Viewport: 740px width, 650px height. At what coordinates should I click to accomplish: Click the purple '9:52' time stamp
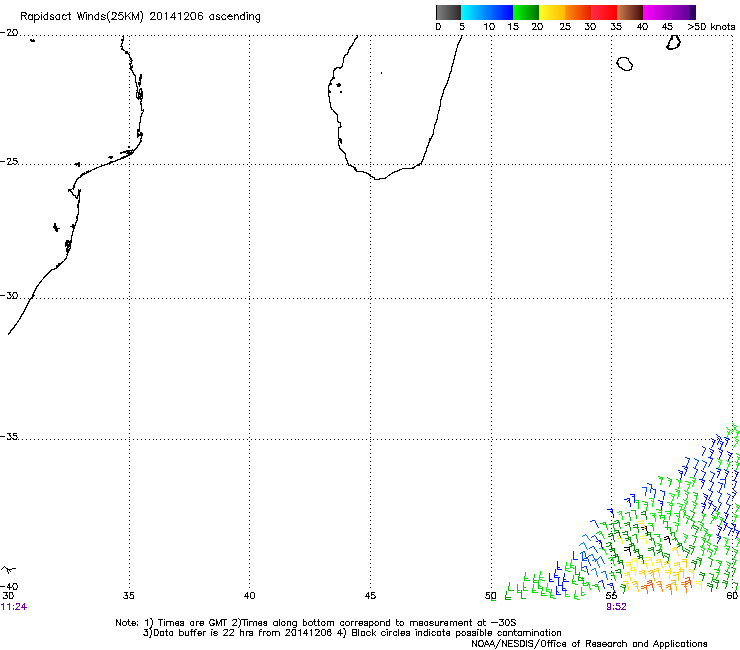[616, 607]
